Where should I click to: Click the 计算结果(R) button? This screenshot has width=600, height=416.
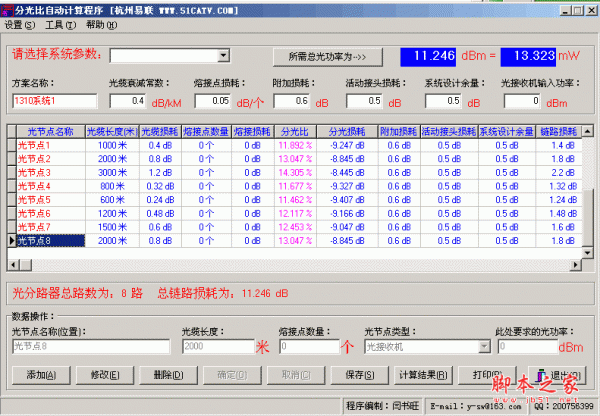pyautogui.click(x=423, y=375)
